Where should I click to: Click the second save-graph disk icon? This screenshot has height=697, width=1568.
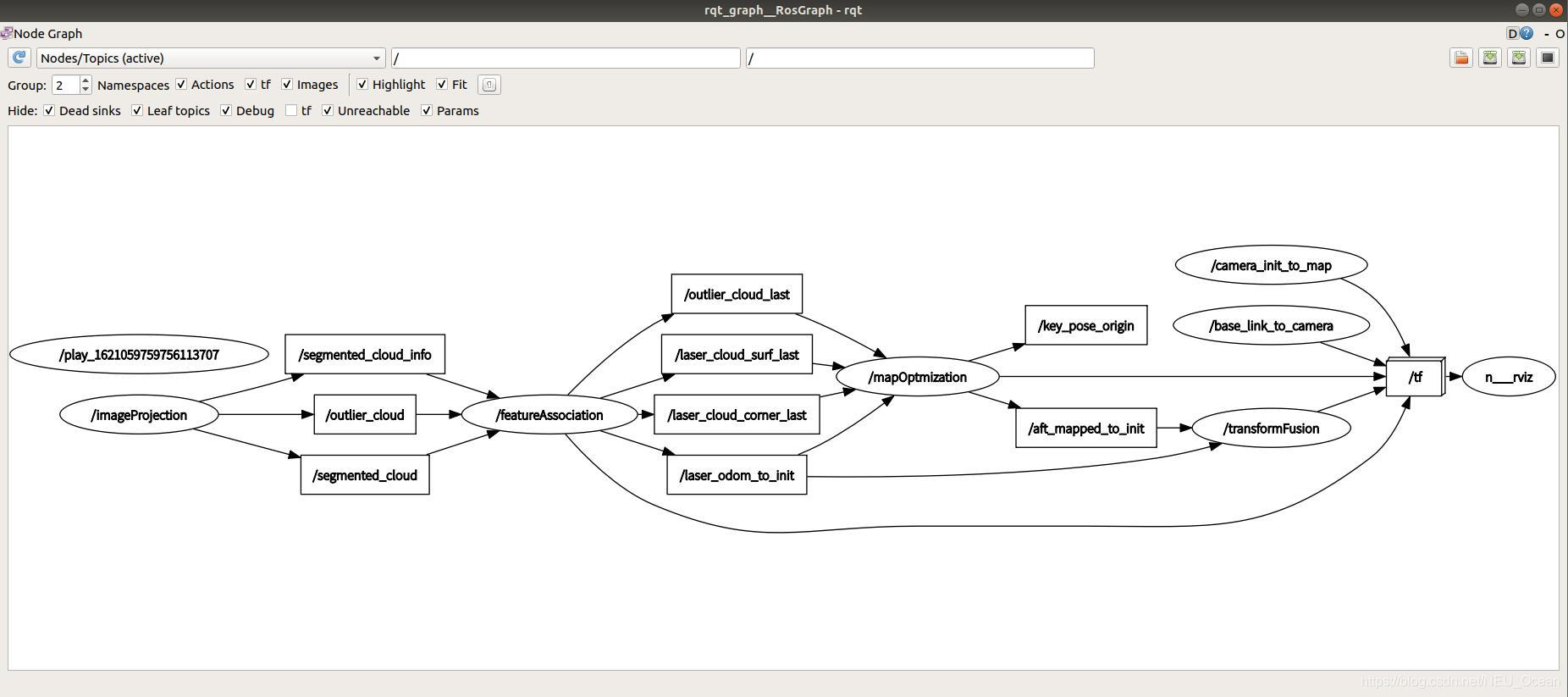tap(1519, 58)
